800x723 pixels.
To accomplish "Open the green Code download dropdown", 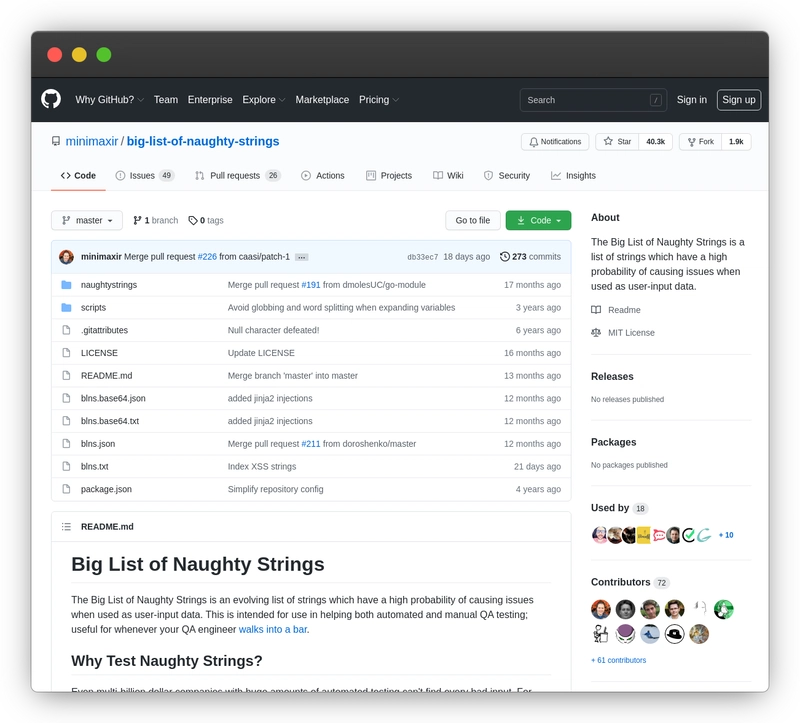I will (538, 220).
